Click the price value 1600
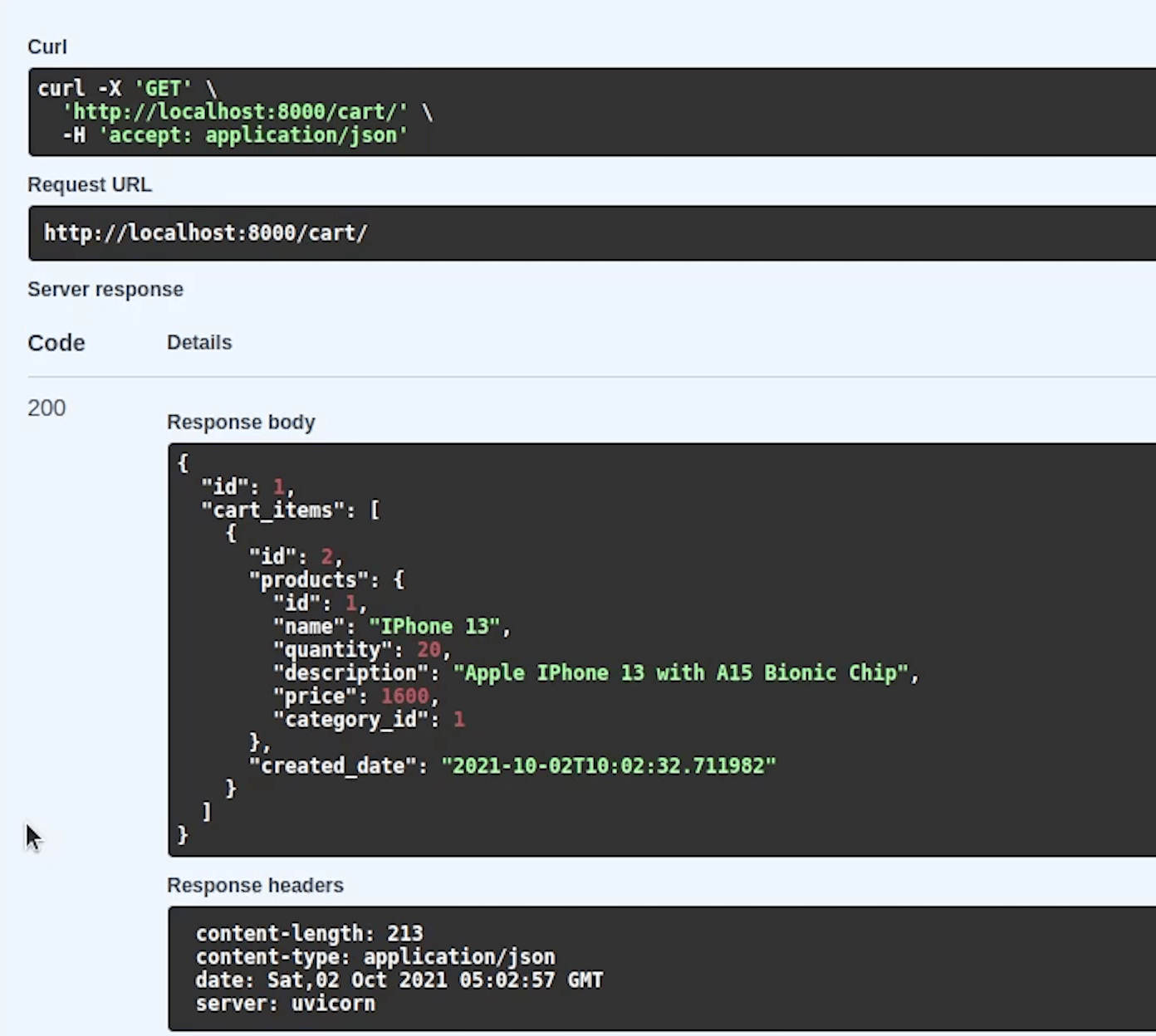Screen dimensions: 1156x1036 point(404,696)
